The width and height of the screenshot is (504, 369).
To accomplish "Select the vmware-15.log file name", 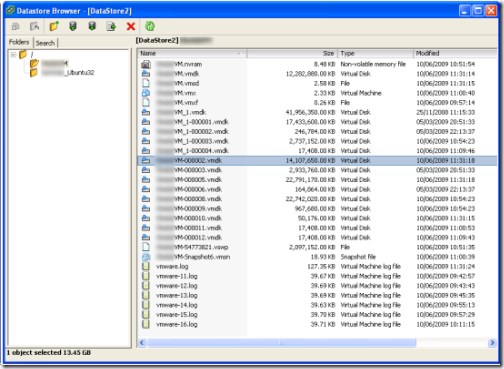I will tap(177, 315).
